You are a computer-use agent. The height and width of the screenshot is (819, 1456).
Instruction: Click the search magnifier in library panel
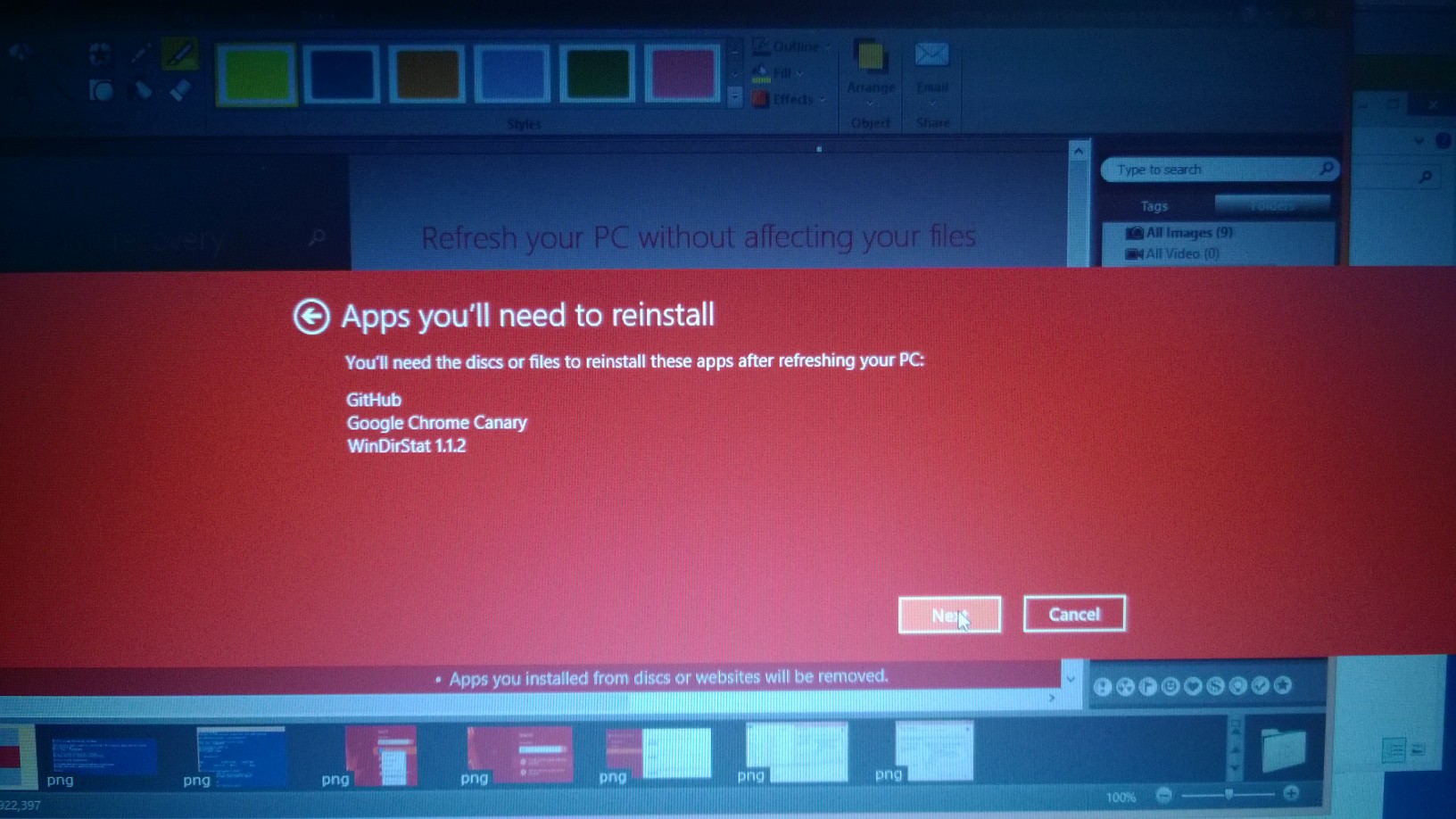point(1326,168)
